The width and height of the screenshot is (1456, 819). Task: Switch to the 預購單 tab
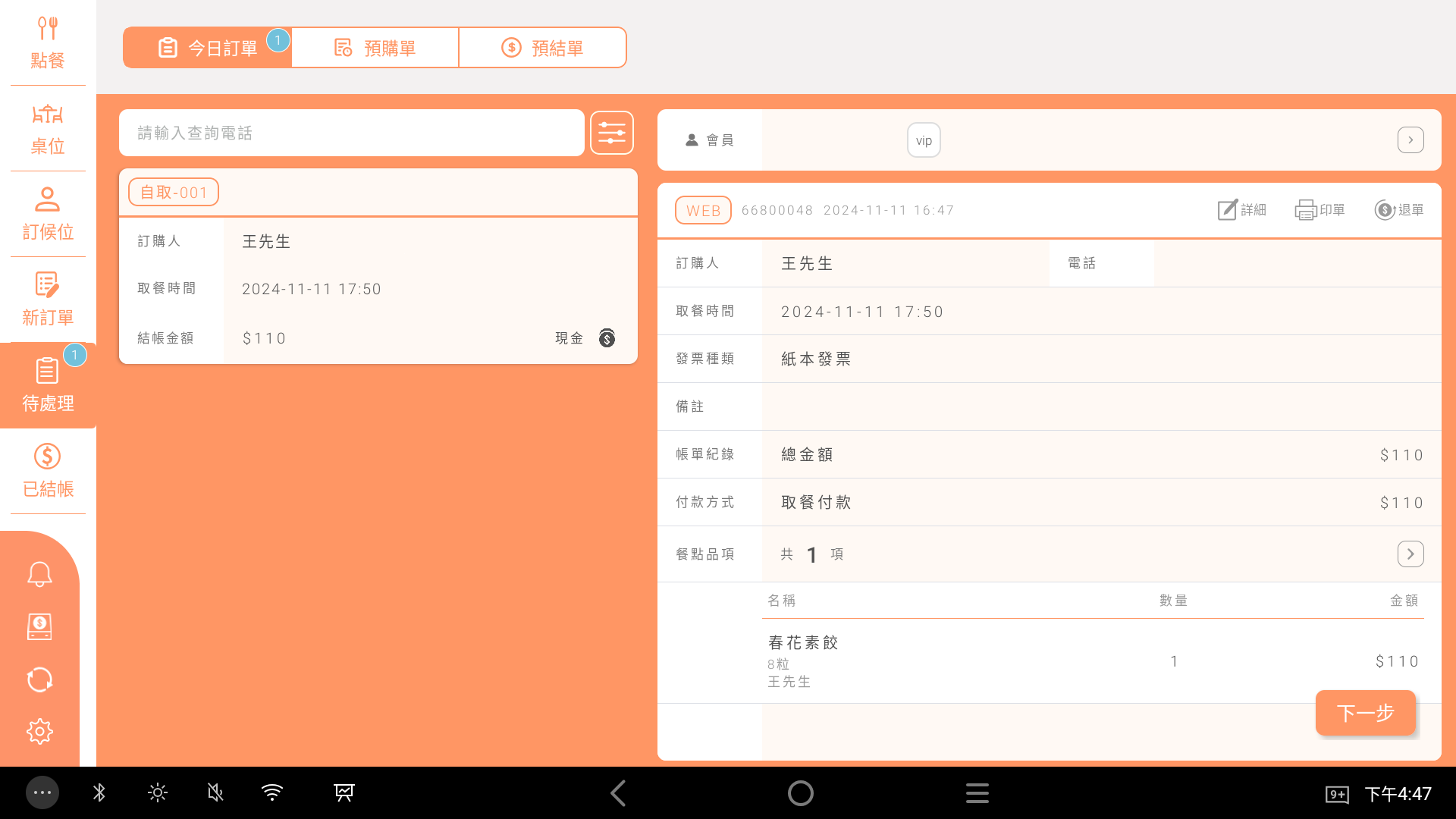[375, 48]
